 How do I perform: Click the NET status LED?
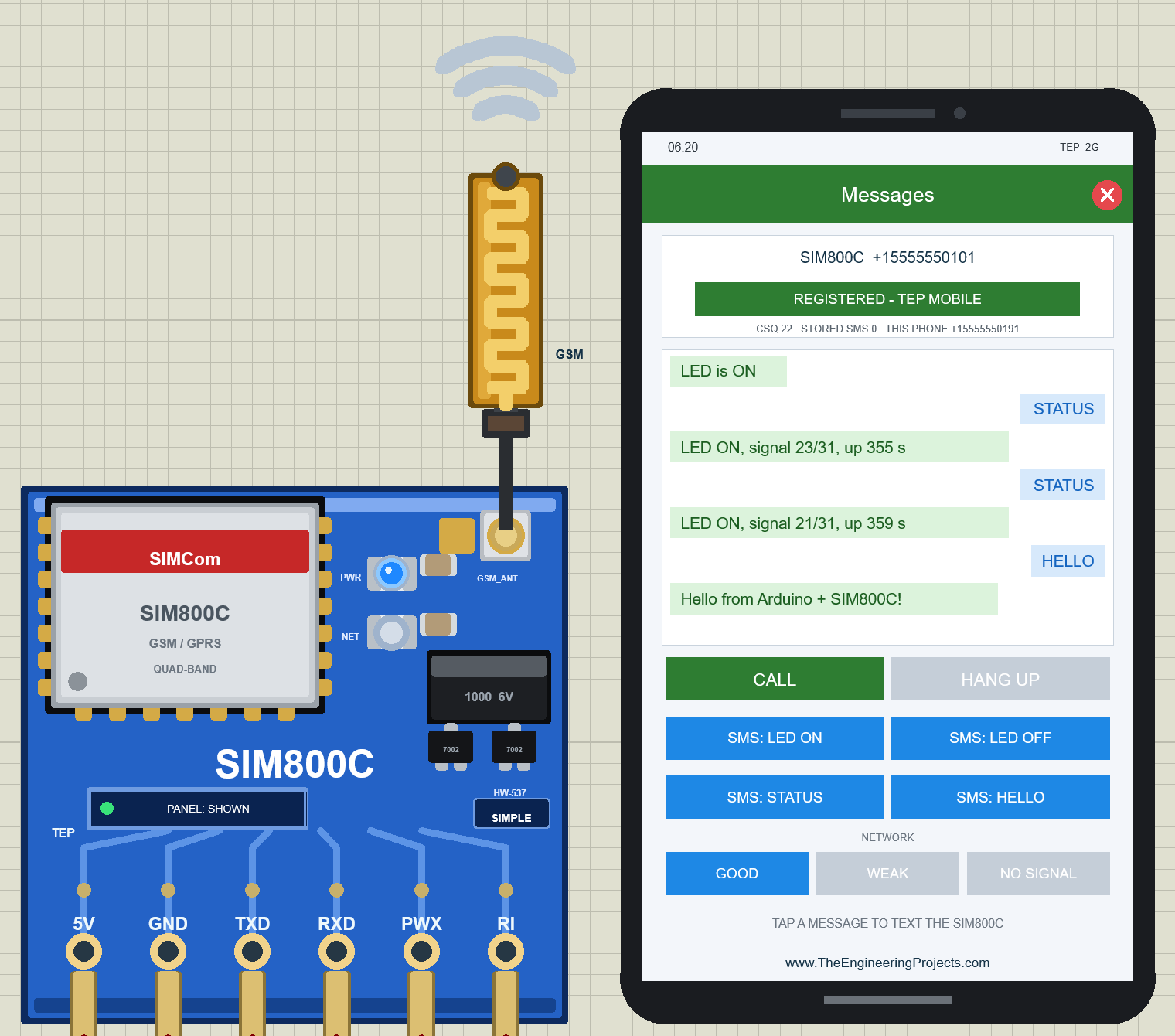(x=392, y=632)
